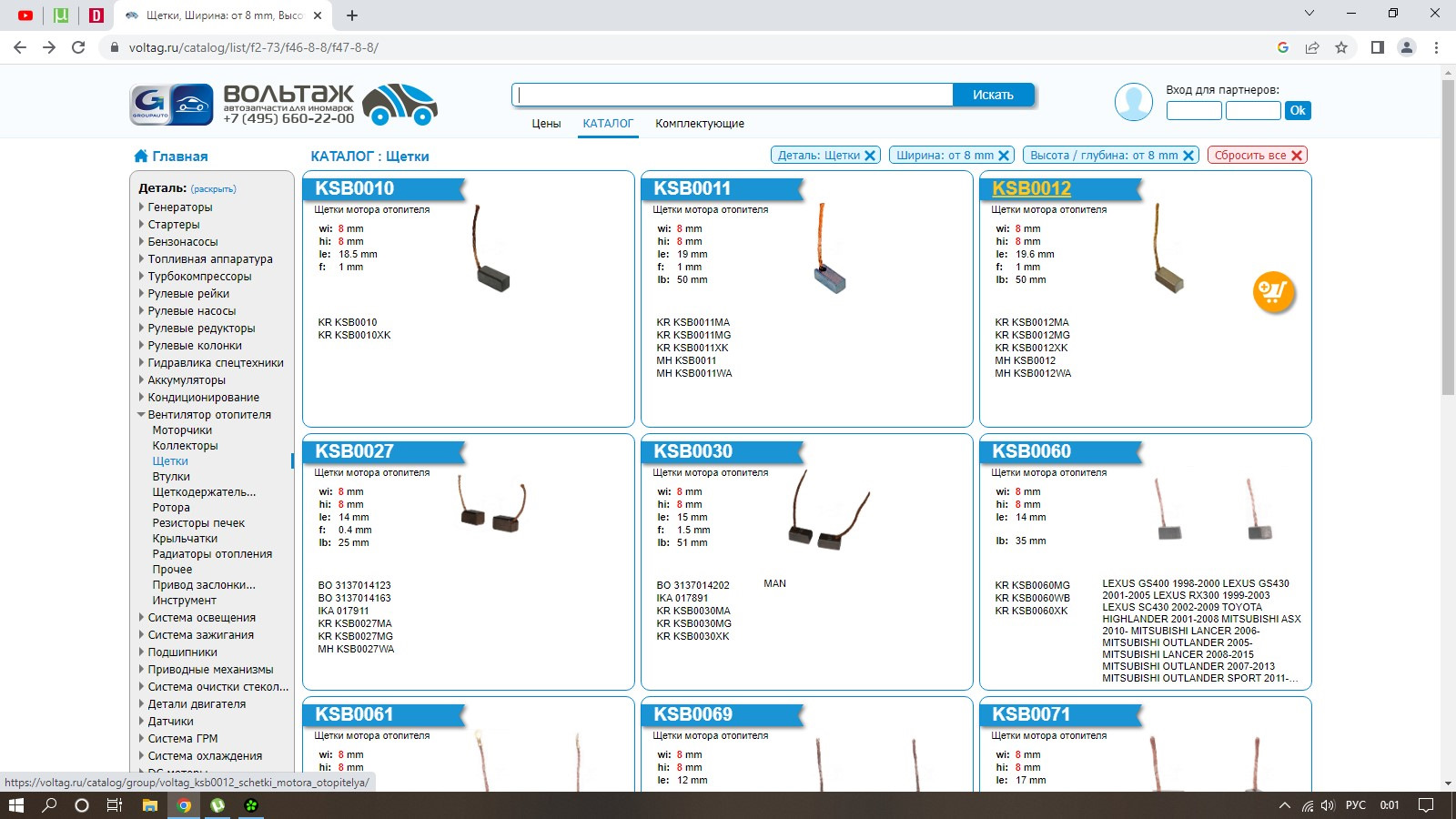Click the 'Главная' home link

click(180, 157)
